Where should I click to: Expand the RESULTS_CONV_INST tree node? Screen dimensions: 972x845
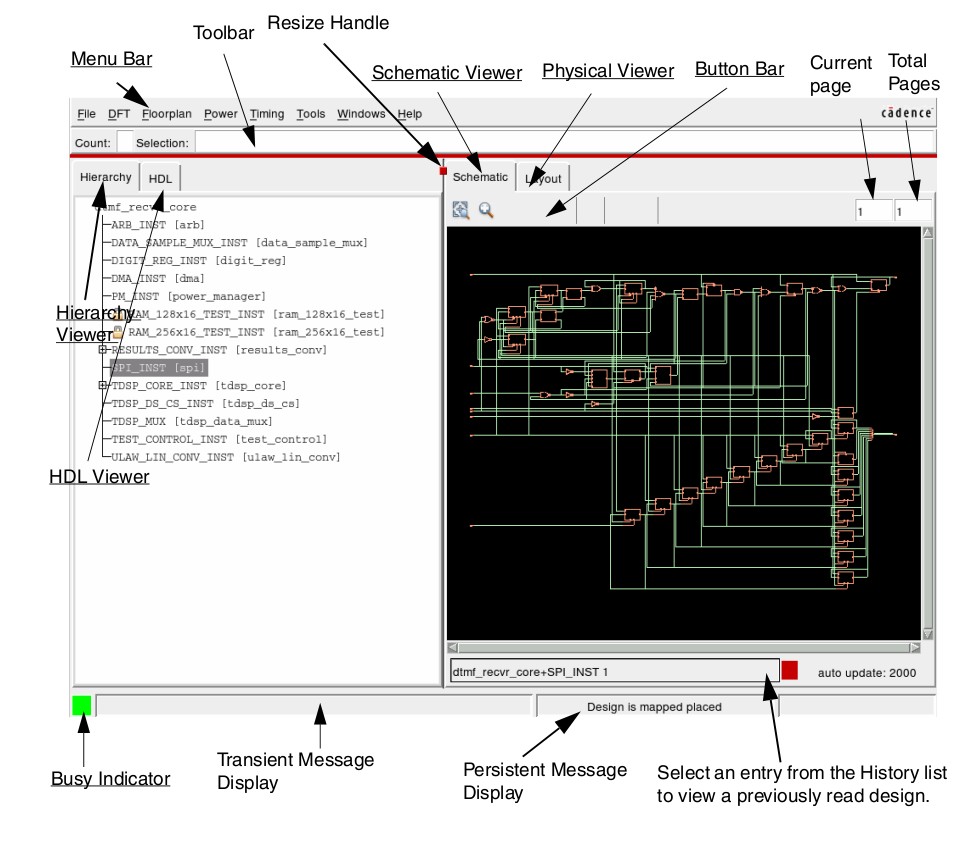click(103, 350)
